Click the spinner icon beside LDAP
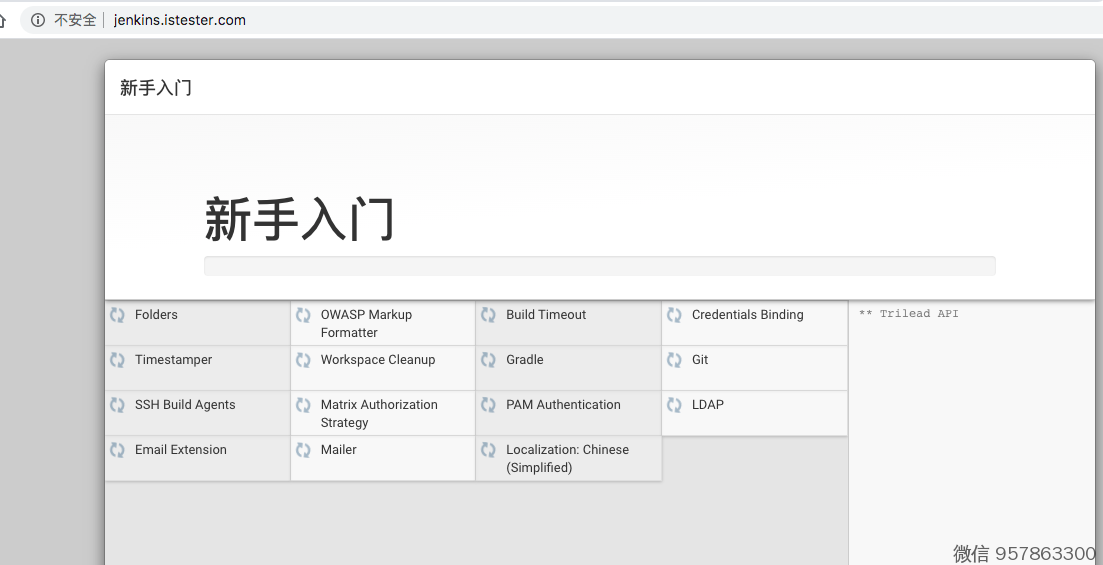 [x=674, y=405]
